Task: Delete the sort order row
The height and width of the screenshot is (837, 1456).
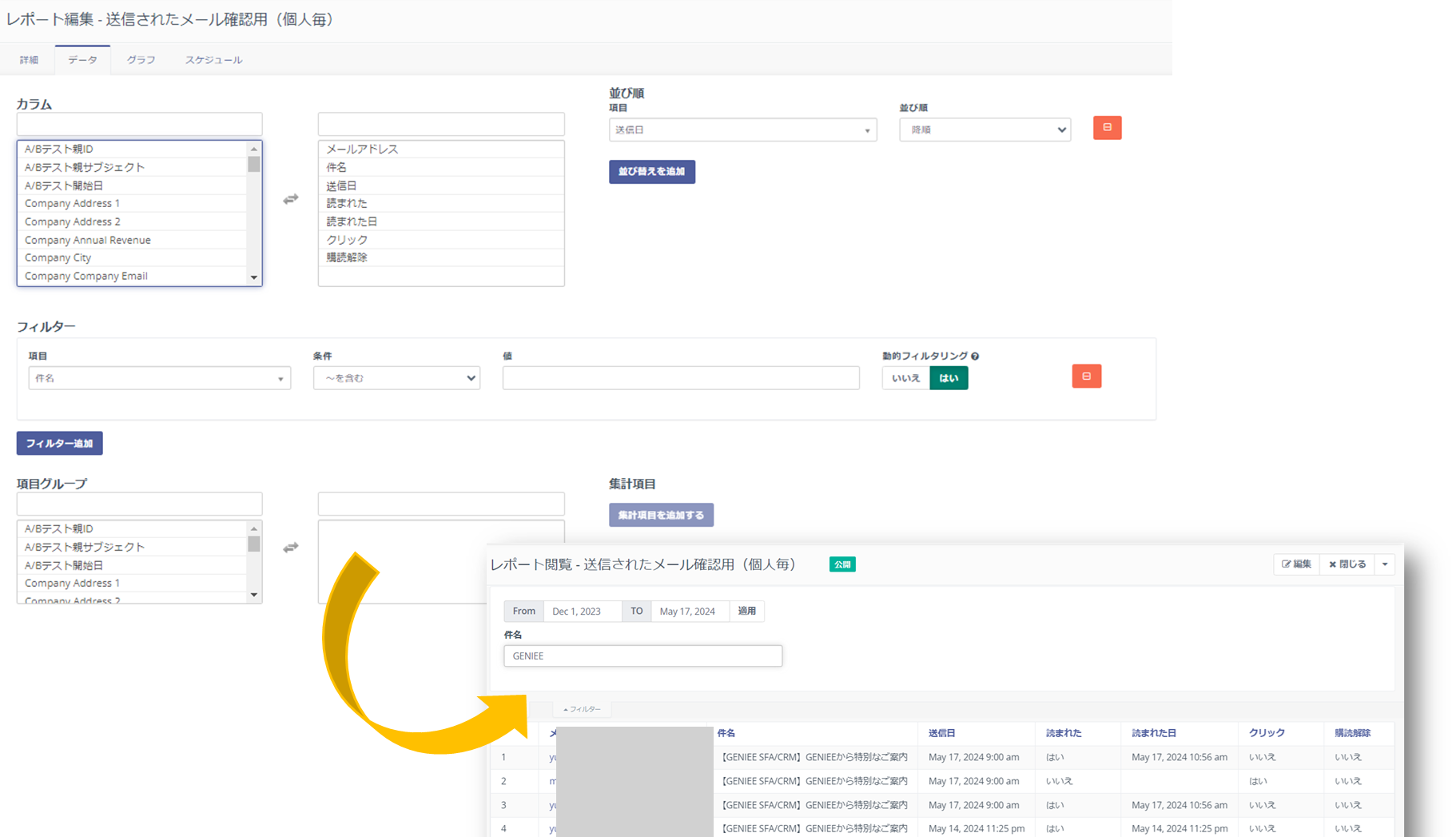Action: click(1107, 128)
